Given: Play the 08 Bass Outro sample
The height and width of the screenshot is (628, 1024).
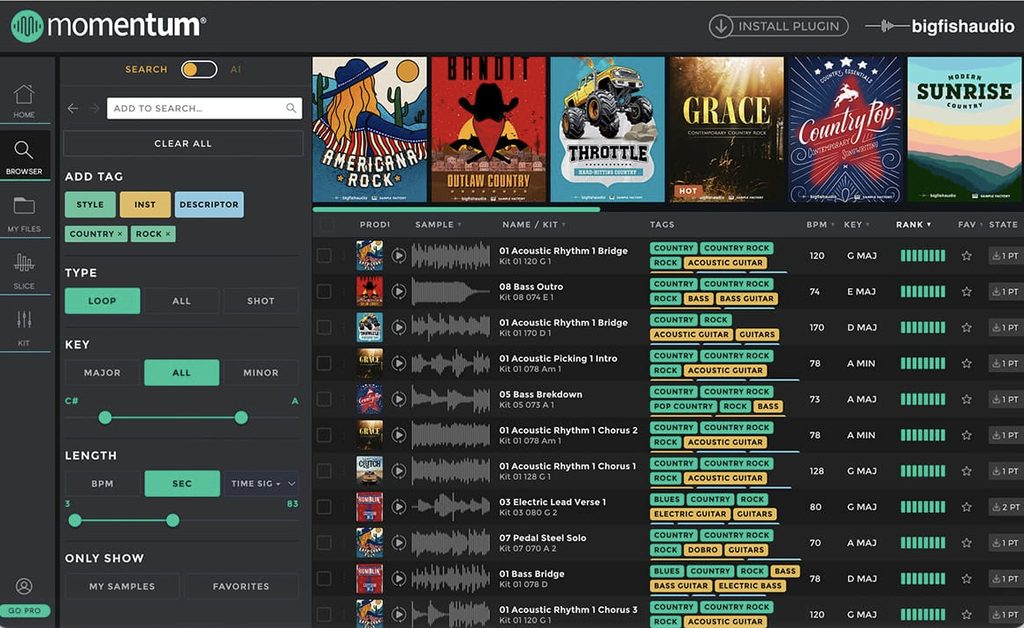Looking at the screenshot, I should [x=398, y=292].
